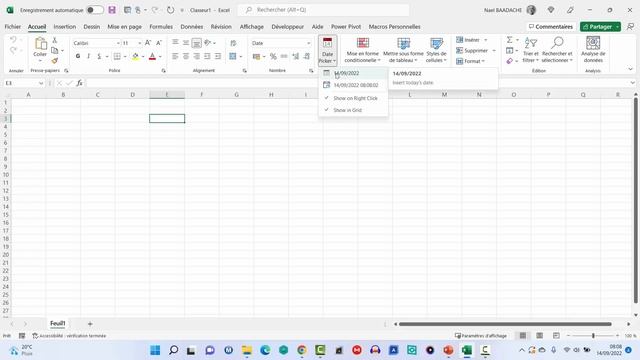Open Rechercher et sélectionner menu
640x360 pixels.
tap(557, 50)
